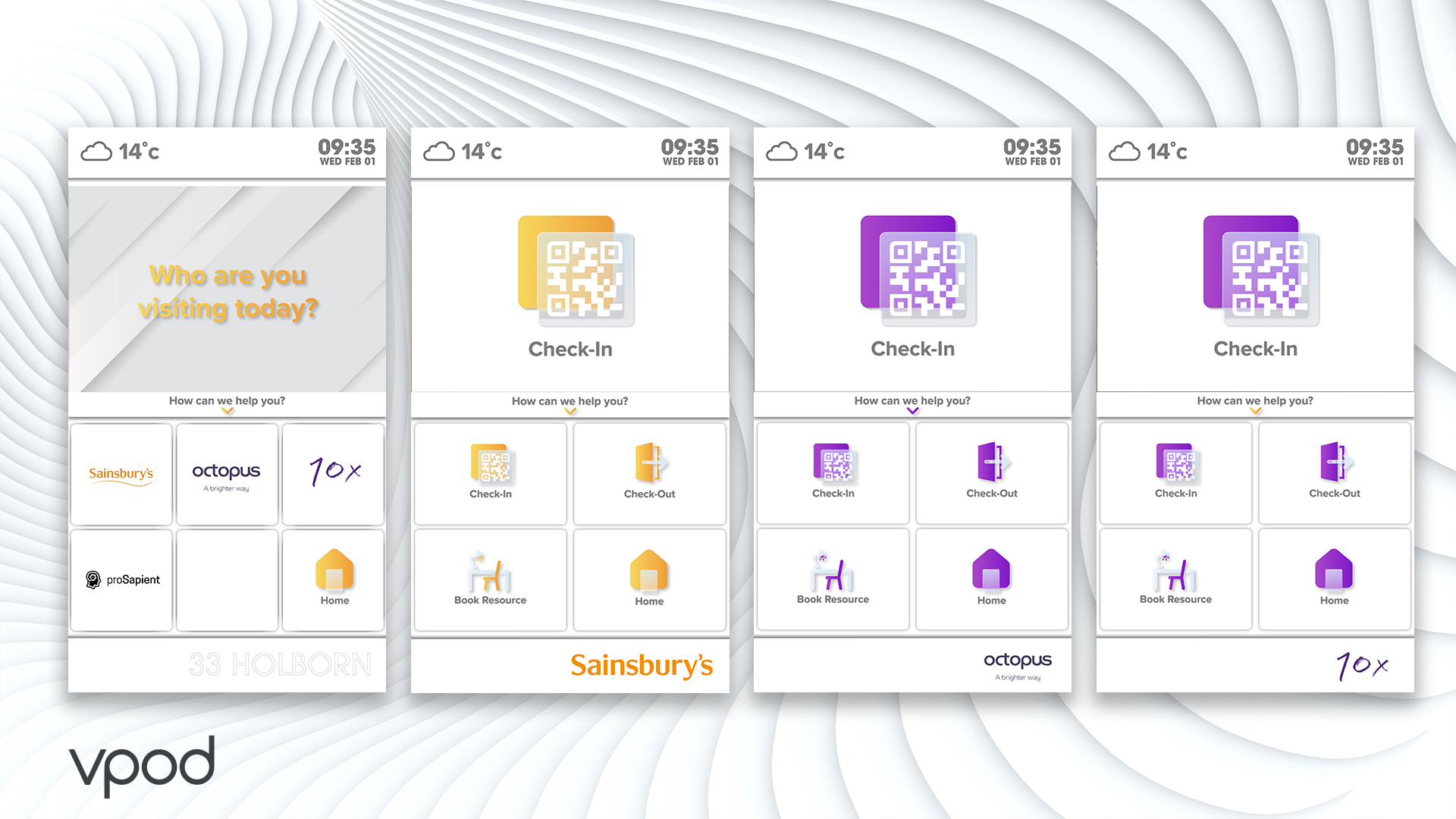Screen dimensions: 1456x819
Task: Expand 'How can we help you?' chevron in 10x kiosk
Action: point(1256,411)
